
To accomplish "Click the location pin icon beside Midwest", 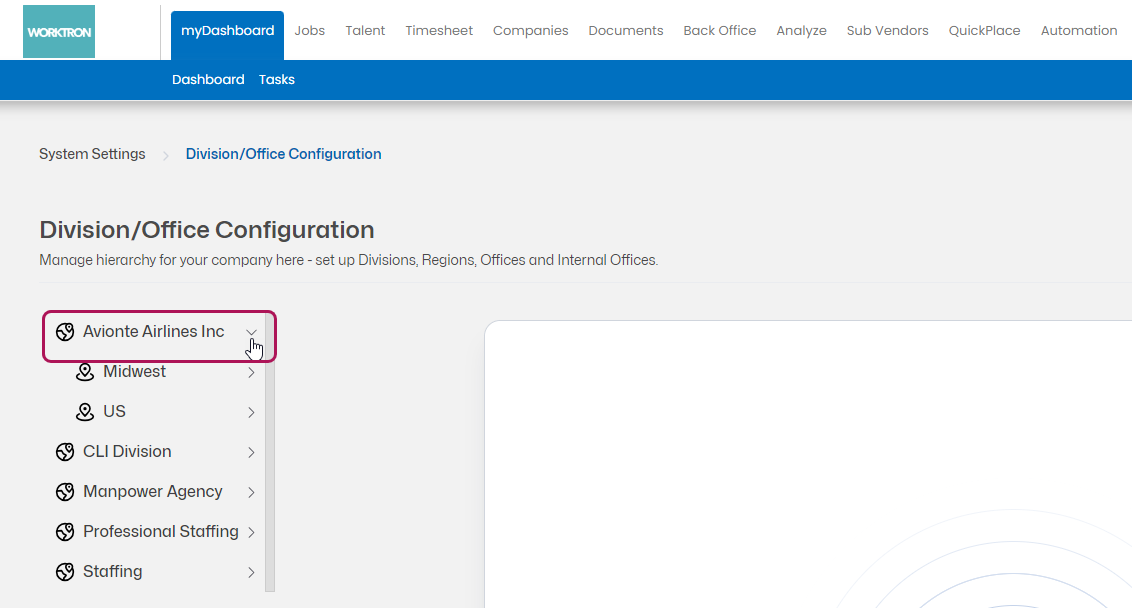I will [x=85, y=372].
